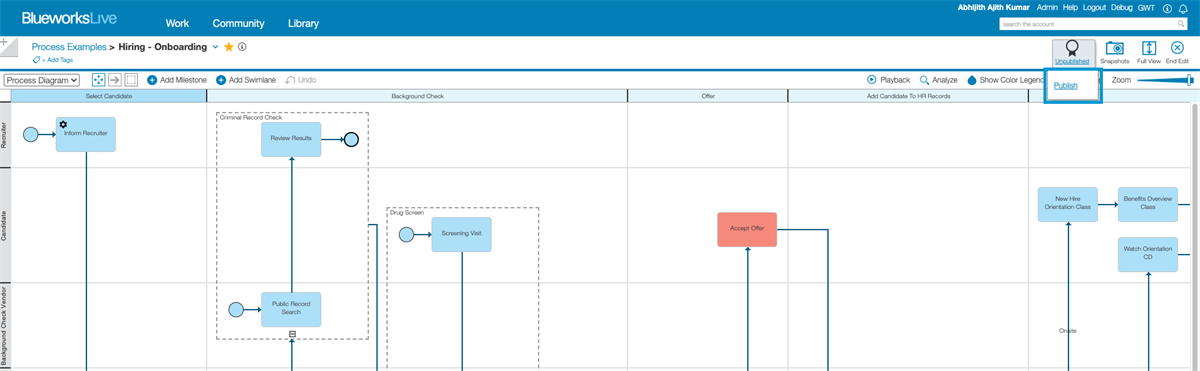The width and height of the screenshot is (1200, 371).
Task: Select the Review Results task
Action: [291, 139]
